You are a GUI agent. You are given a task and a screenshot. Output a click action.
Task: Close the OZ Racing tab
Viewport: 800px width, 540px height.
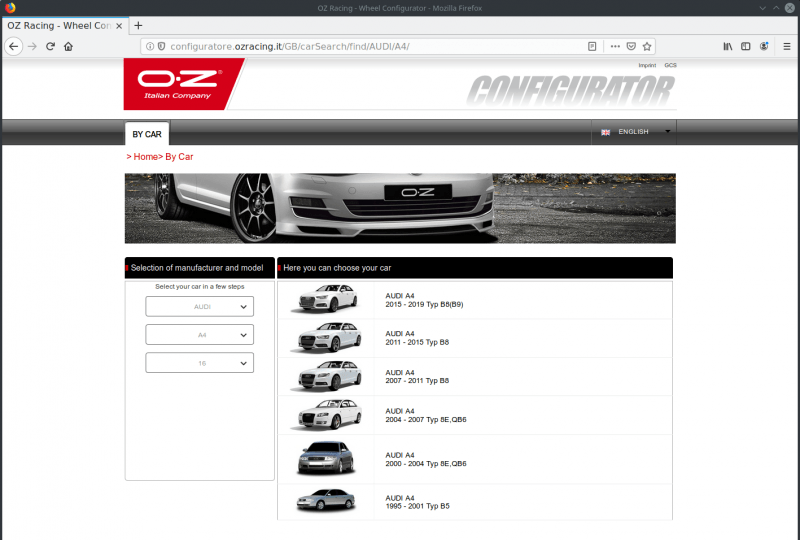click(x=119, y=26)
